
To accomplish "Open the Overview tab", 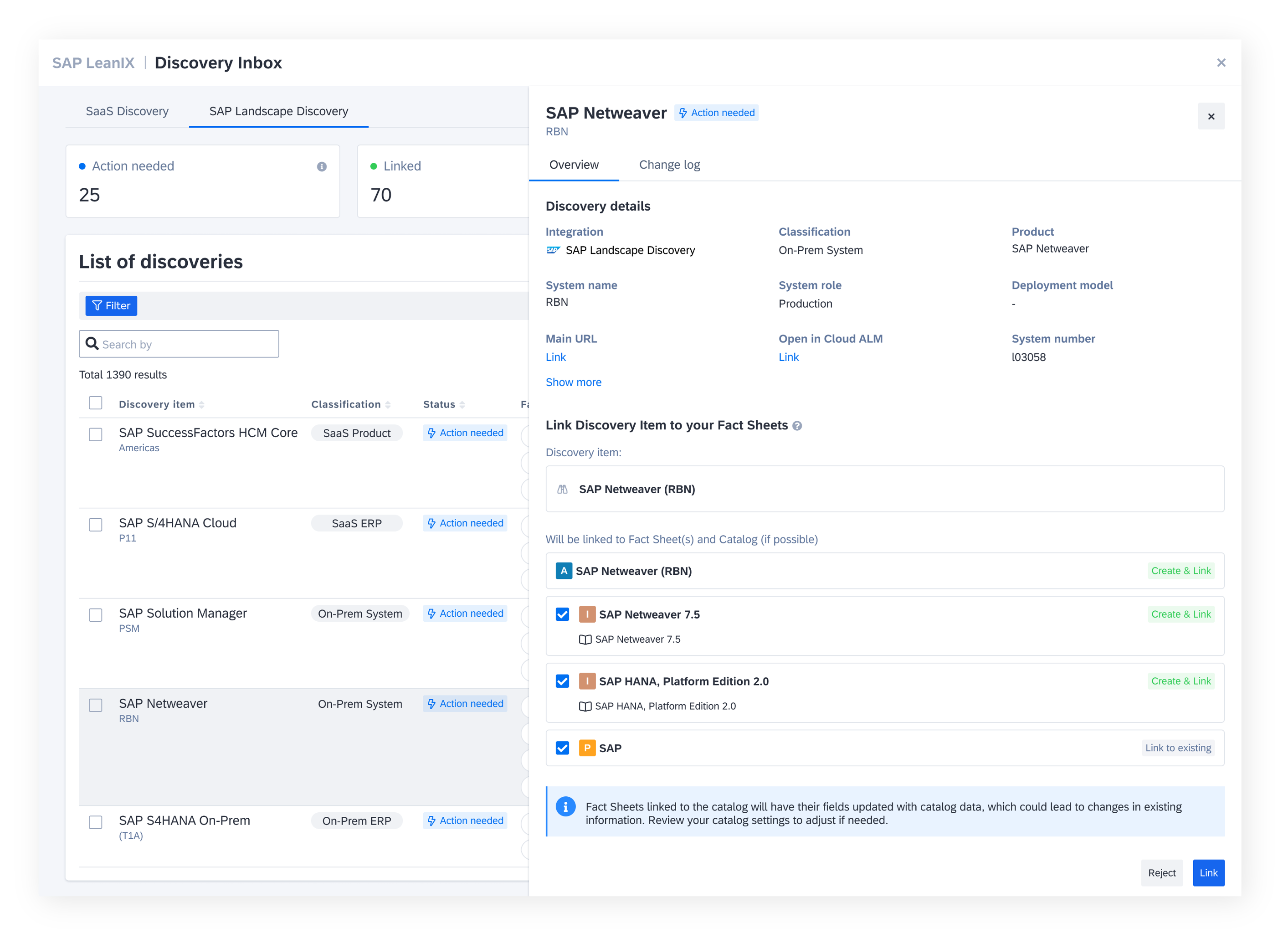I will (x=574, y=165).
